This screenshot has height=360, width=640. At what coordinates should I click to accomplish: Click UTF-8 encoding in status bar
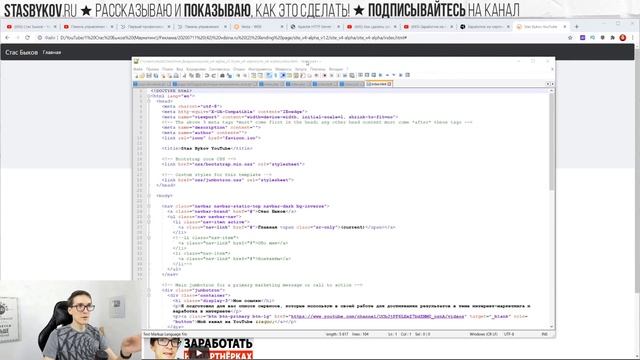(509, 334)
